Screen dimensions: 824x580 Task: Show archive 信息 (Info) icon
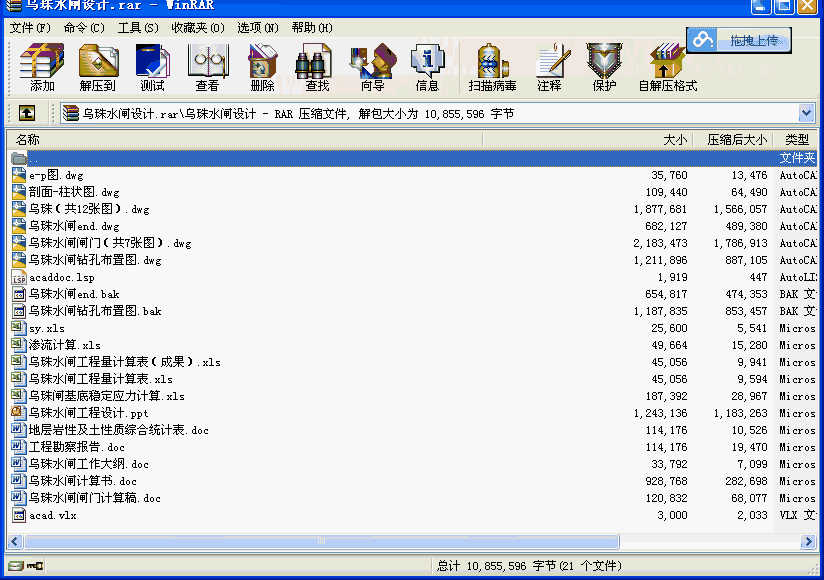point(427,66)
